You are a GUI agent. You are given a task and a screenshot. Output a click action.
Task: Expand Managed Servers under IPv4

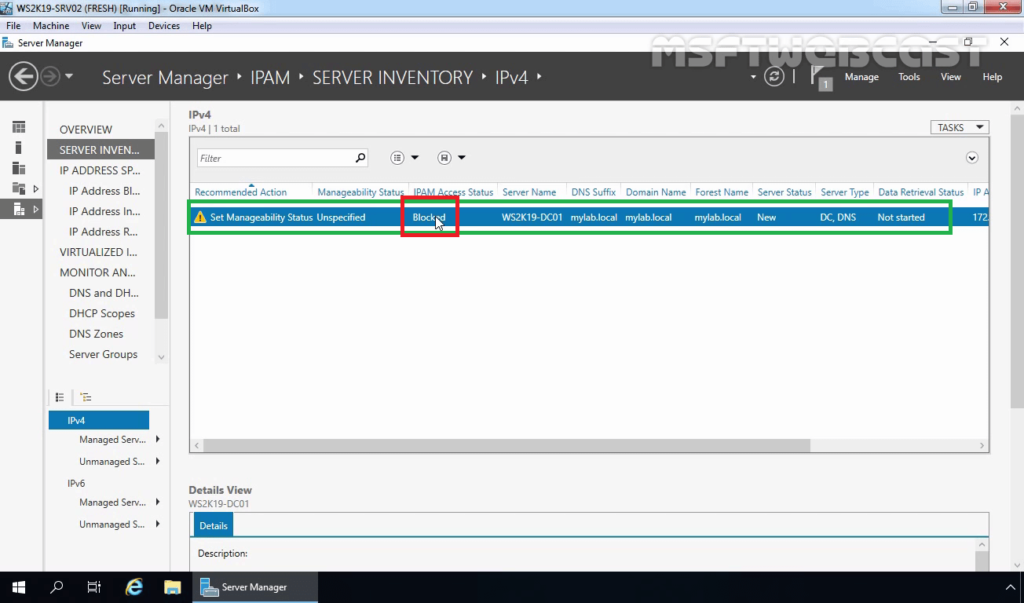pos(157,440)
